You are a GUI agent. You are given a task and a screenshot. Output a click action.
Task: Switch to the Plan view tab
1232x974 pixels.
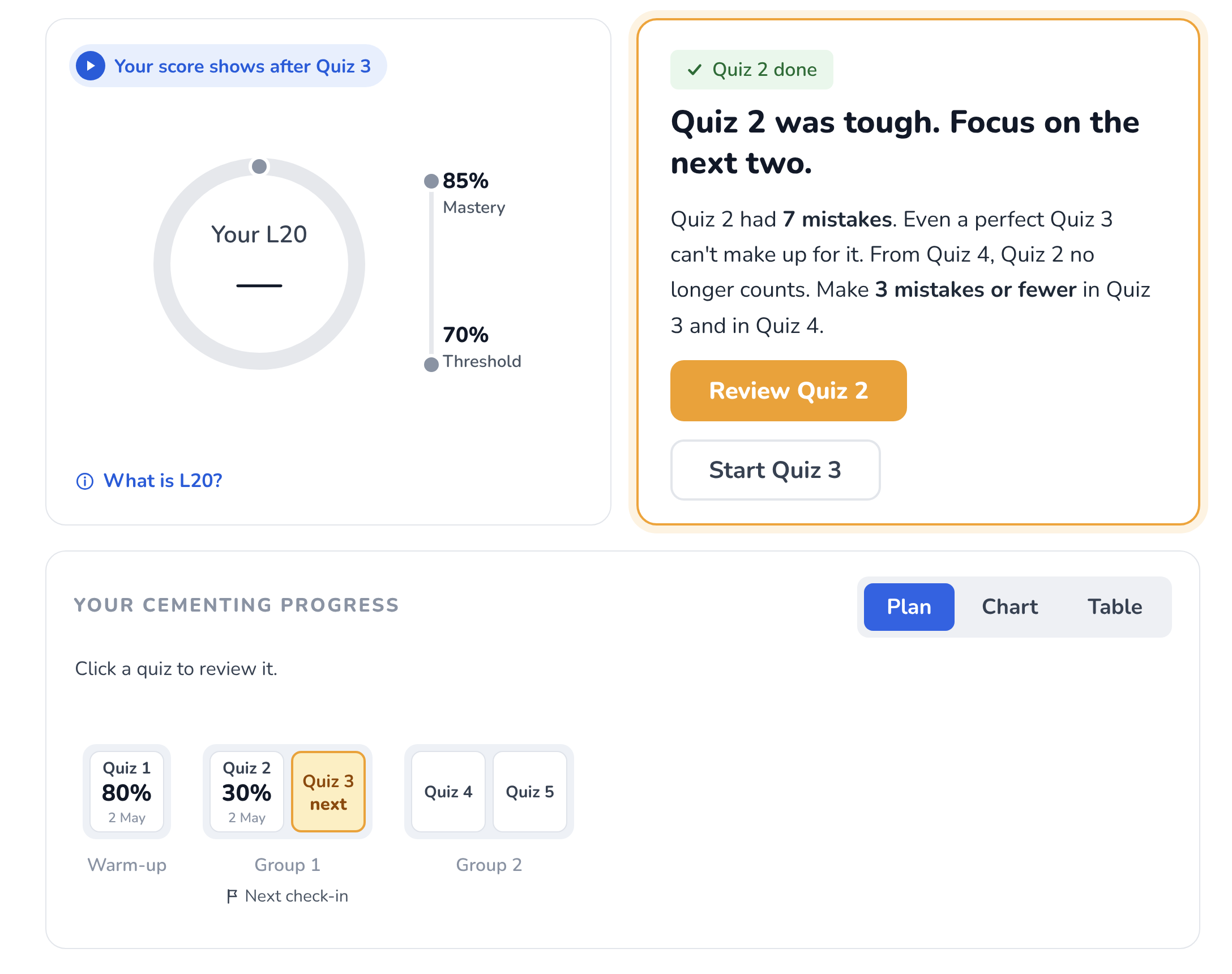[x=908, y=606]
